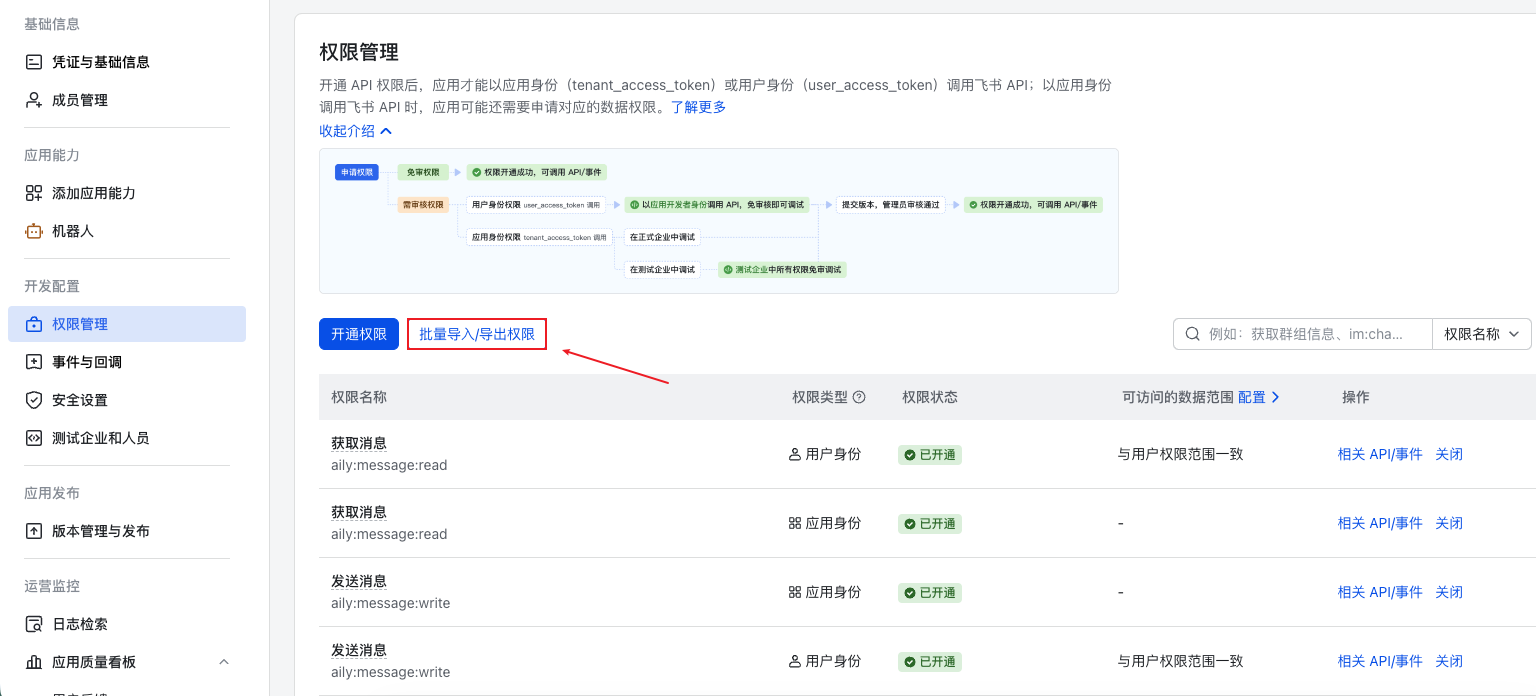Click the 了解更多 link

tap(700, 106)
